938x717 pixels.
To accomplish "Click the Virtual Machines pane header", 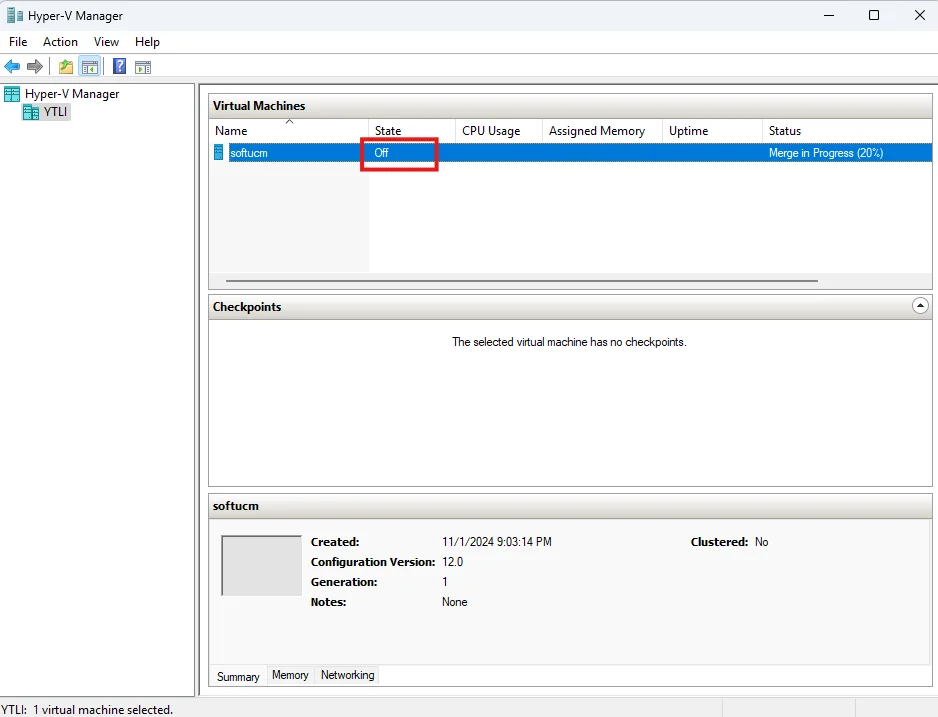I will tap(570, 106).
